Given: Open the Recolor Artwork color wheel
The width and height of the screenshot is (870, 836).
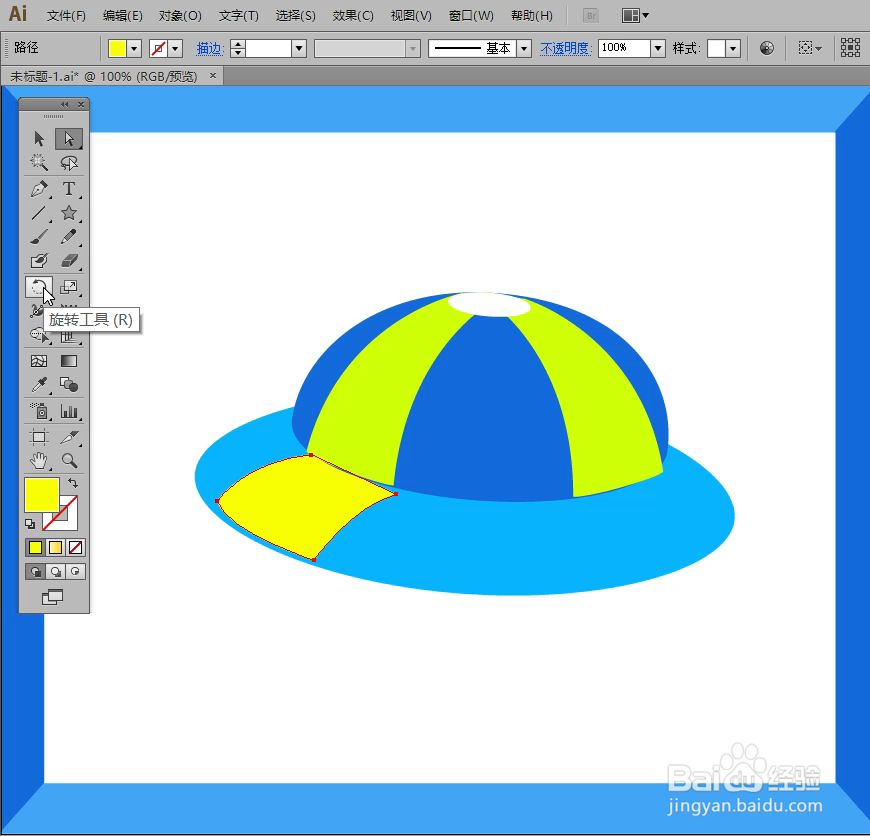Looking at the screenshot, I should click(x=767, y=48).
